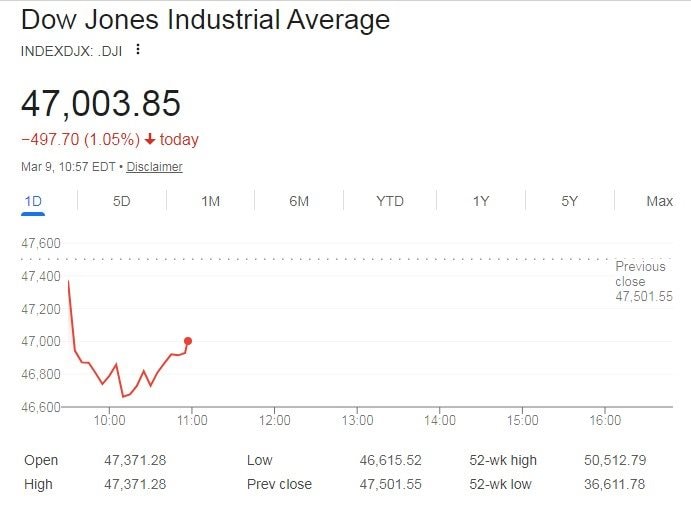Click the red down arrow icon
The width and height of the screenshot is (691, 523).
150,140
